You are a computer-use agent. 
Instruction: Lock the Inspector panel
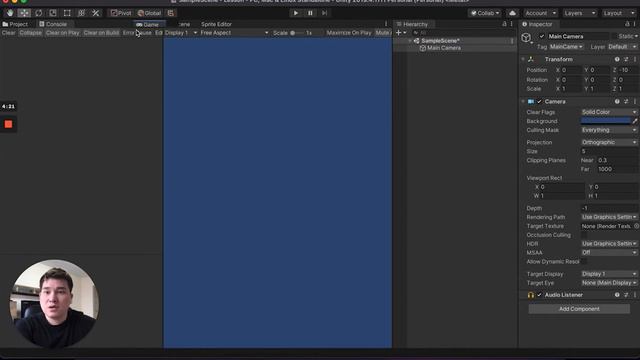(627, 24)
